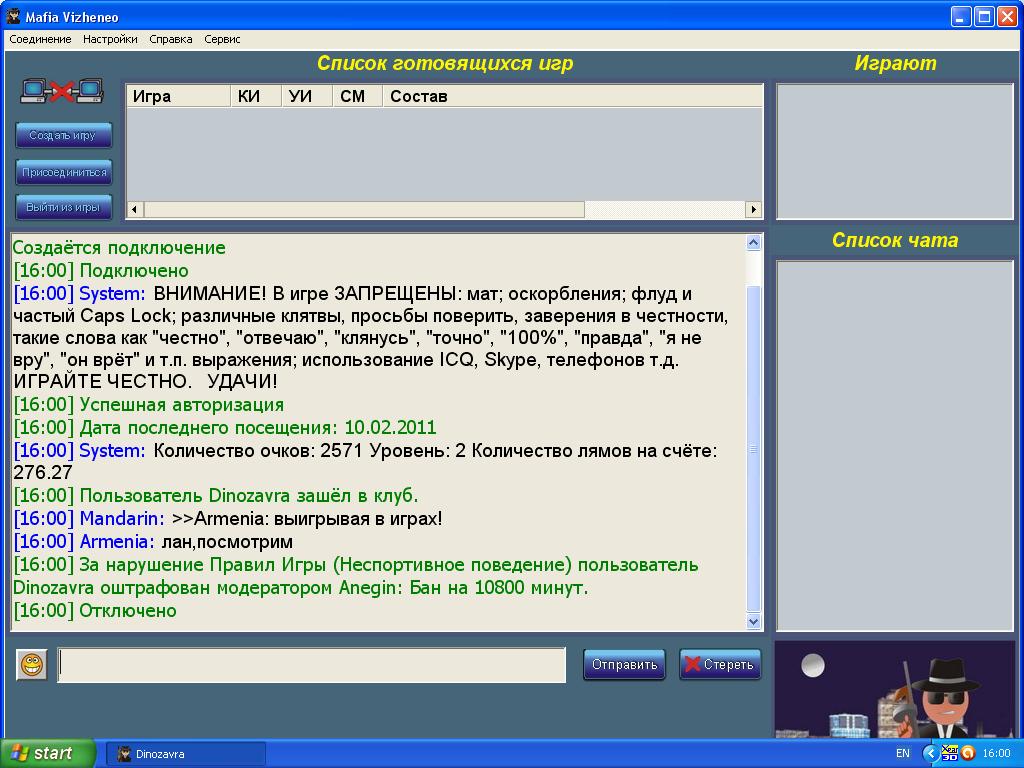Click the 'Подключено' chat line

101,270
